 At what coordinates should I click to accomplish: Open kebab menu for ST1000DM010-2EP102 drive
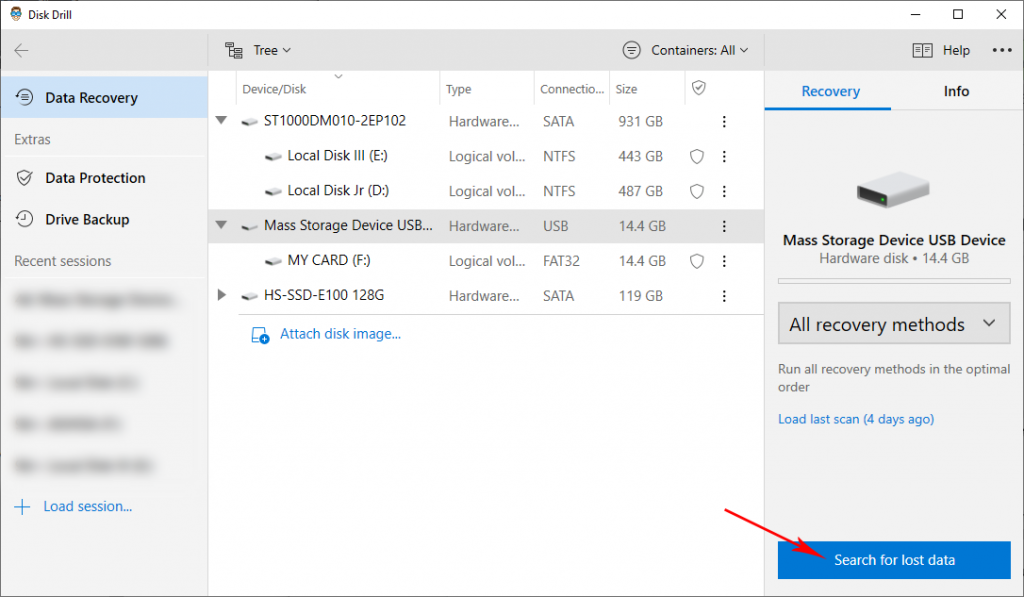(x=724, y=121)
